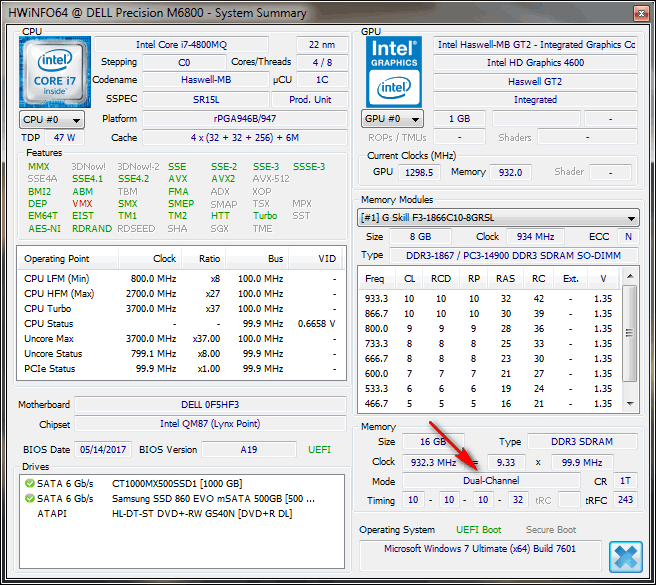
Task: Click the Clock column header in CPU table
Action: [150, 259]
